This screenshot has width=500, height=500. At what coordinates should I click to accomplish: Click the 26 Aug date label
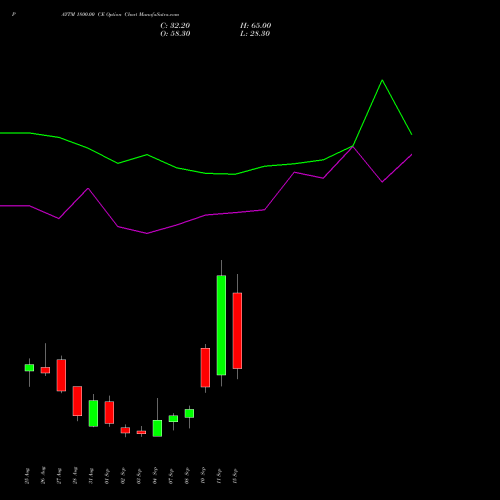(x=43, y=476)
